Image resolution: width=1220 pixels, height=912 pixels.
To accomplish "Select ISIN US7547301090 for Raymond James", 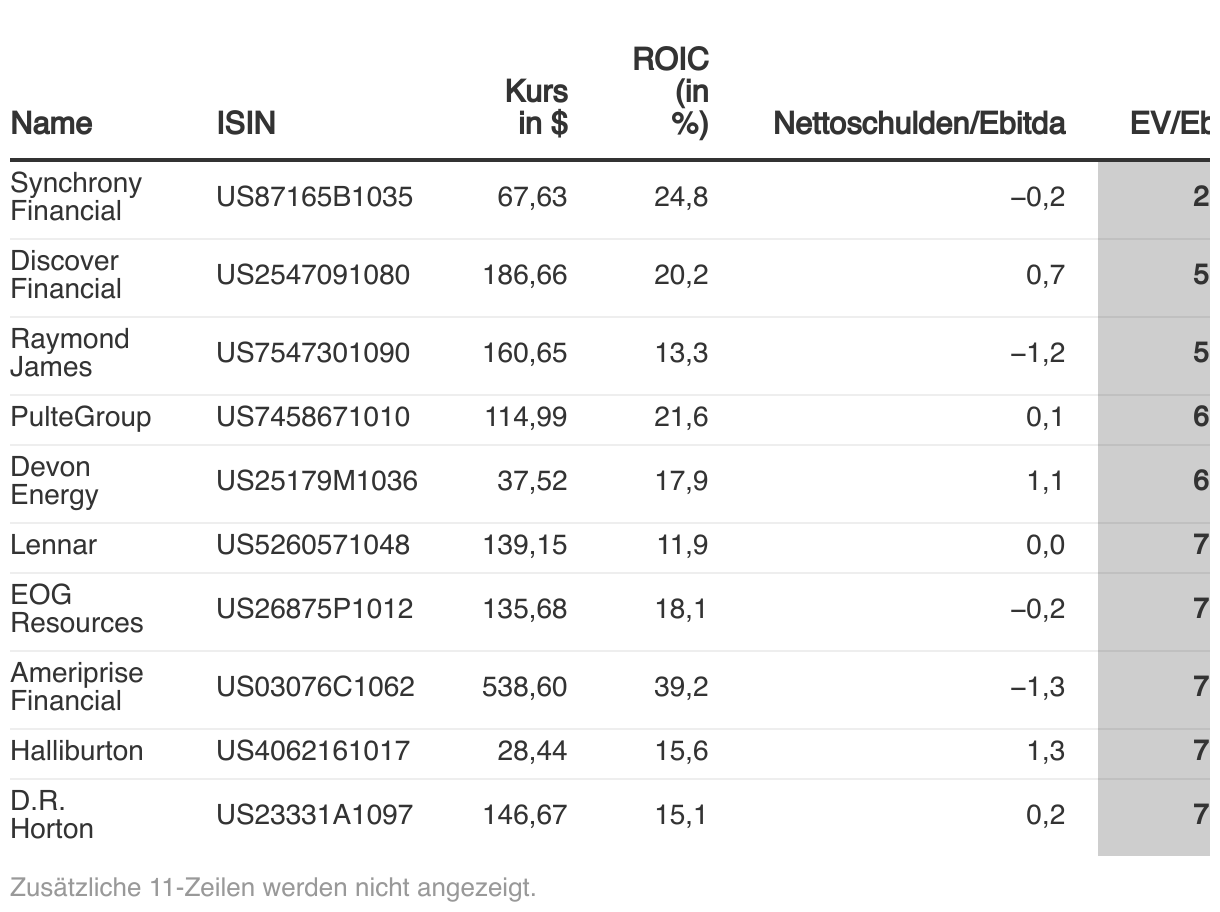I will 313,353.
